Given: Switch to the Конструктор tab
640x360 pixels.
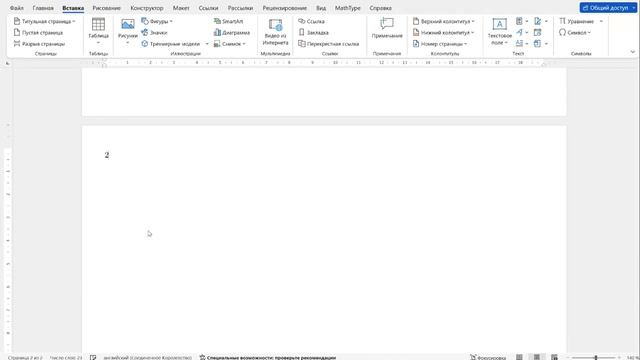Looking at the screenshot, I should tap(147, 8).
